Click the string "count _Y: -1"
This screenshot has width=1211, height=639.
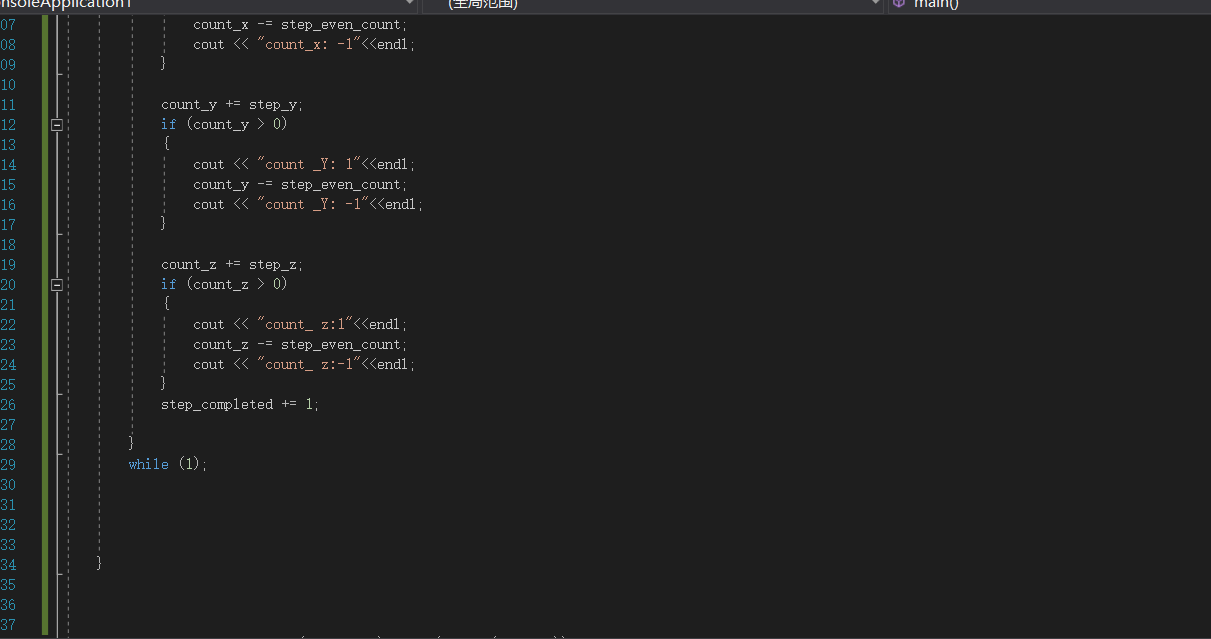click(x=311, y=204)
